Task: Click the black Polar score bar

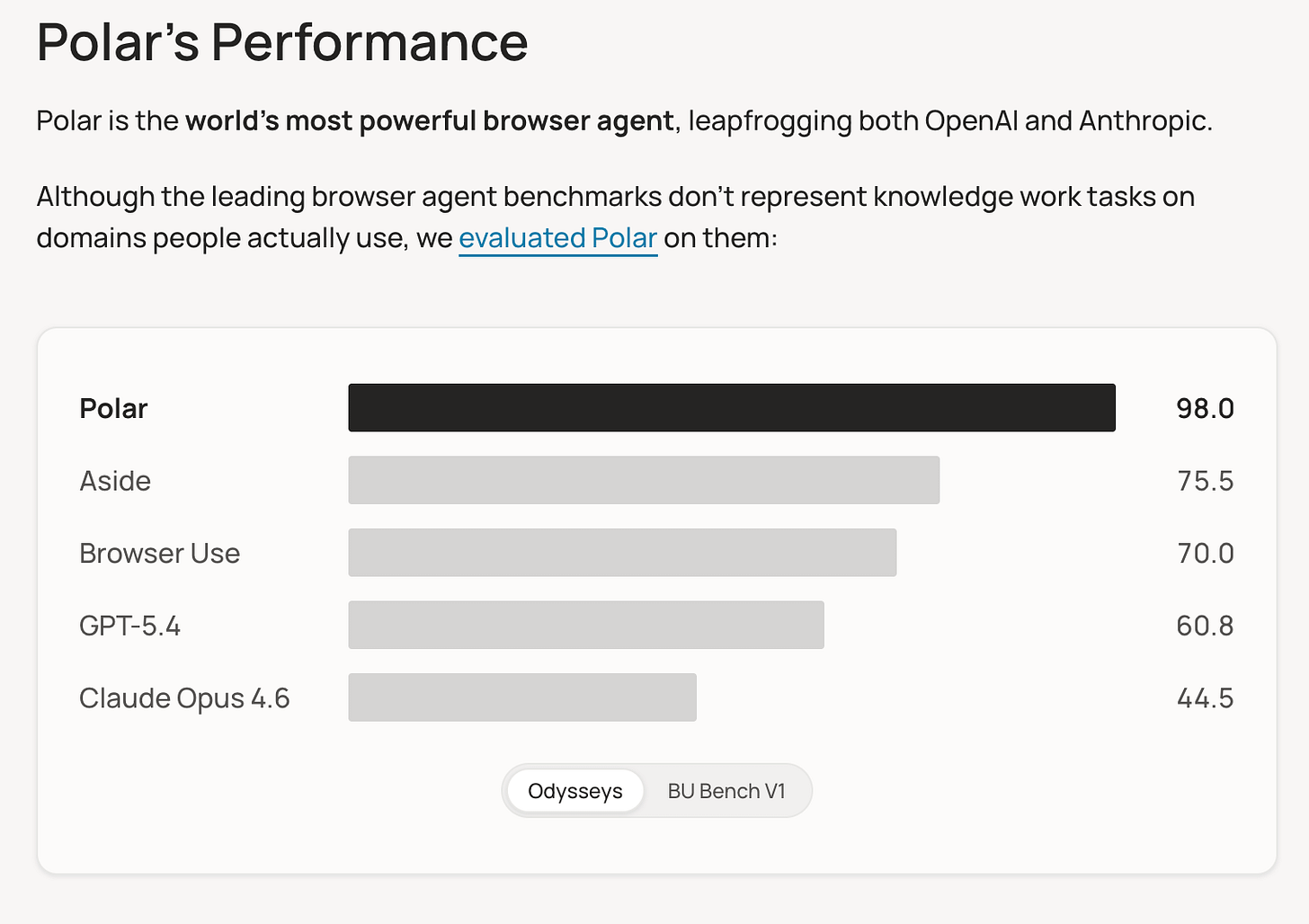Action: pyautogui.click(x=732, y=408)
